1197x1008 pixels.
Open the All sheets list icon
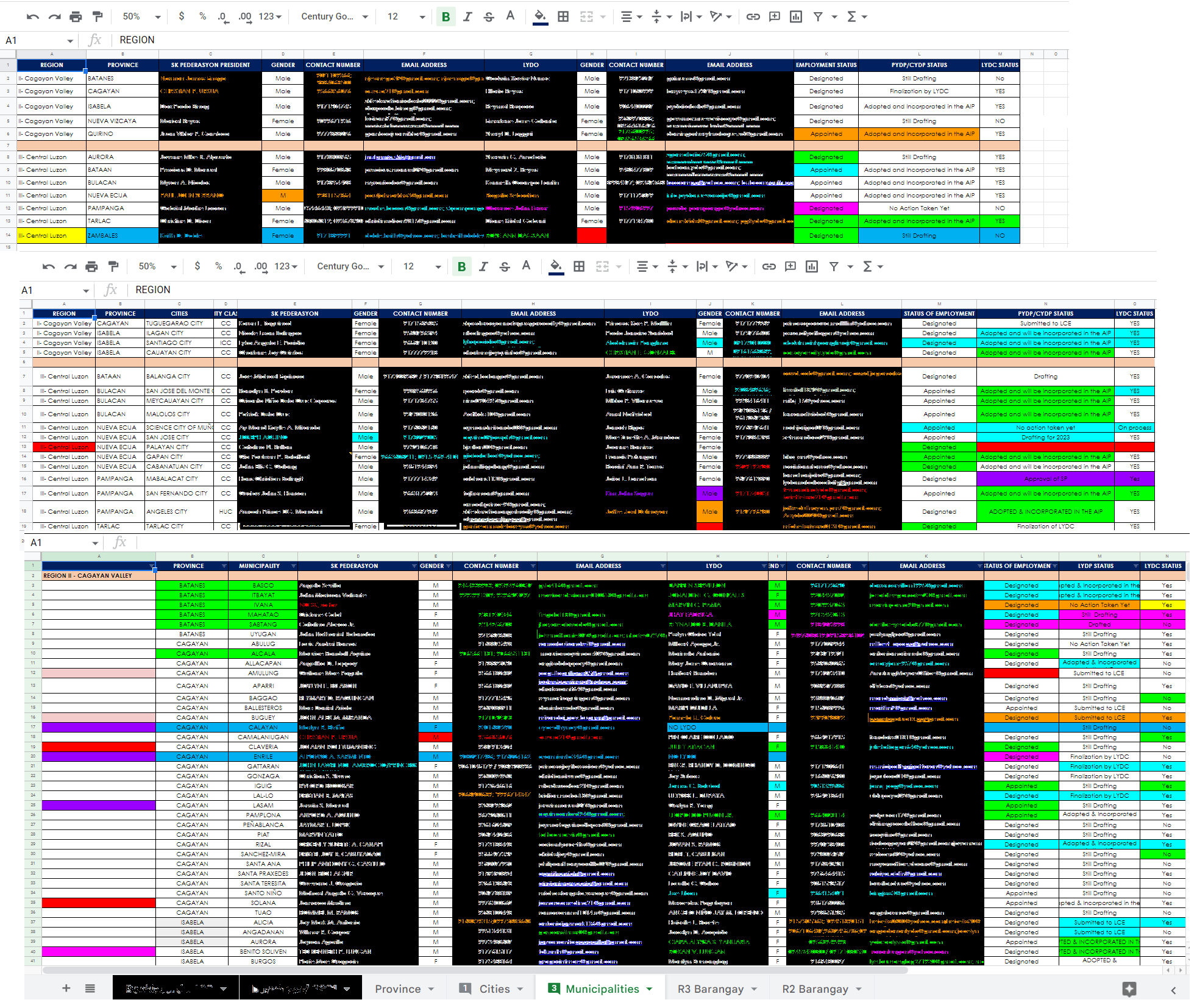click(x=90, y=988)
